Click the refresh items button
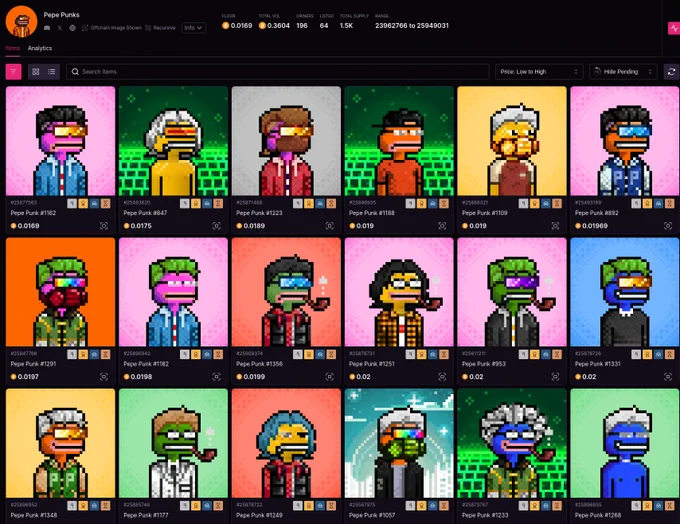 pyautogui.click(x=671, y=72)
